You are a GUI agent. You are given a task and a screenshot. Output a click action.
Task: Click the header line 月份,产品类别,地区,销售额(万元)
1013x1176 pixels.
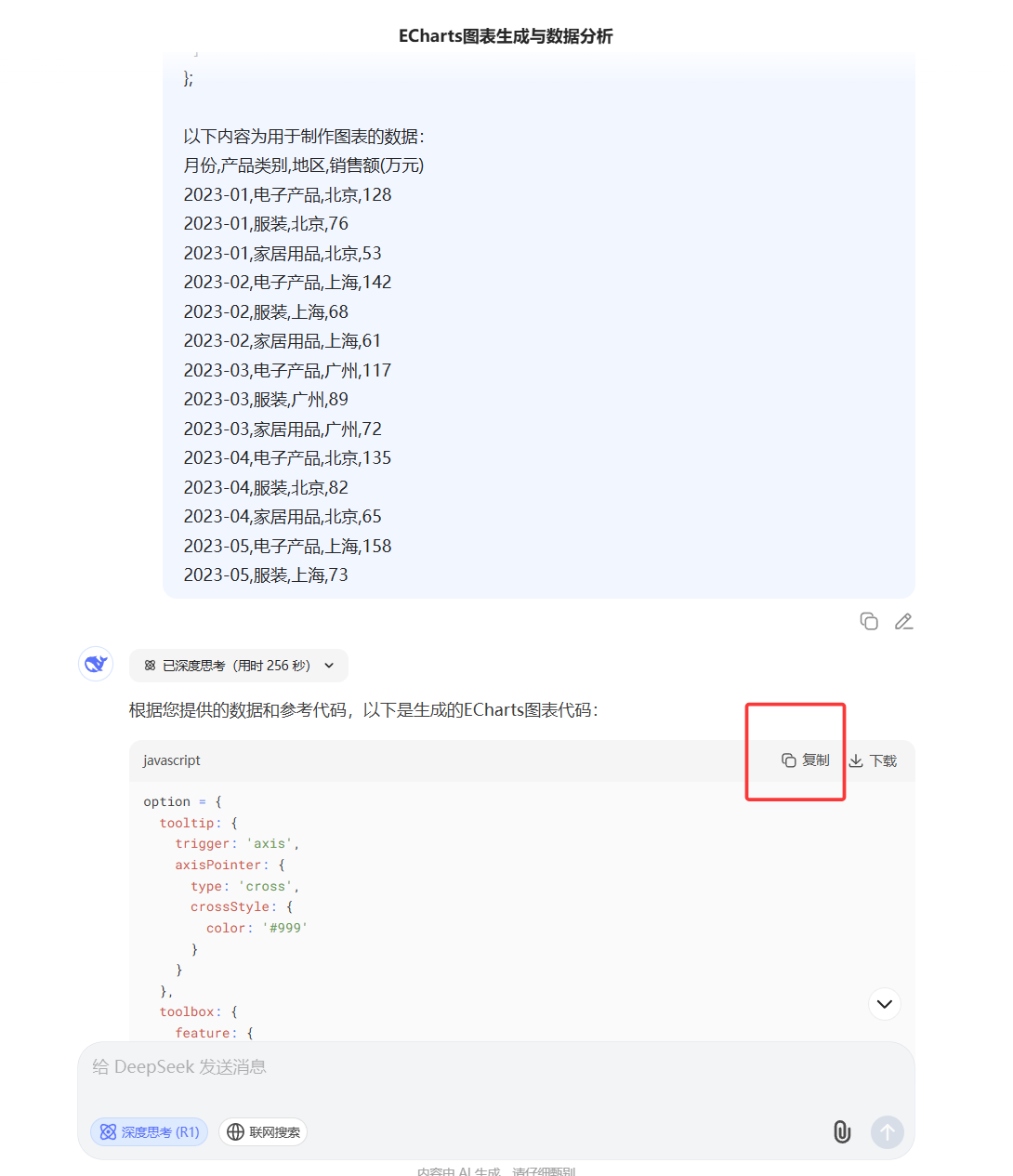304,165
